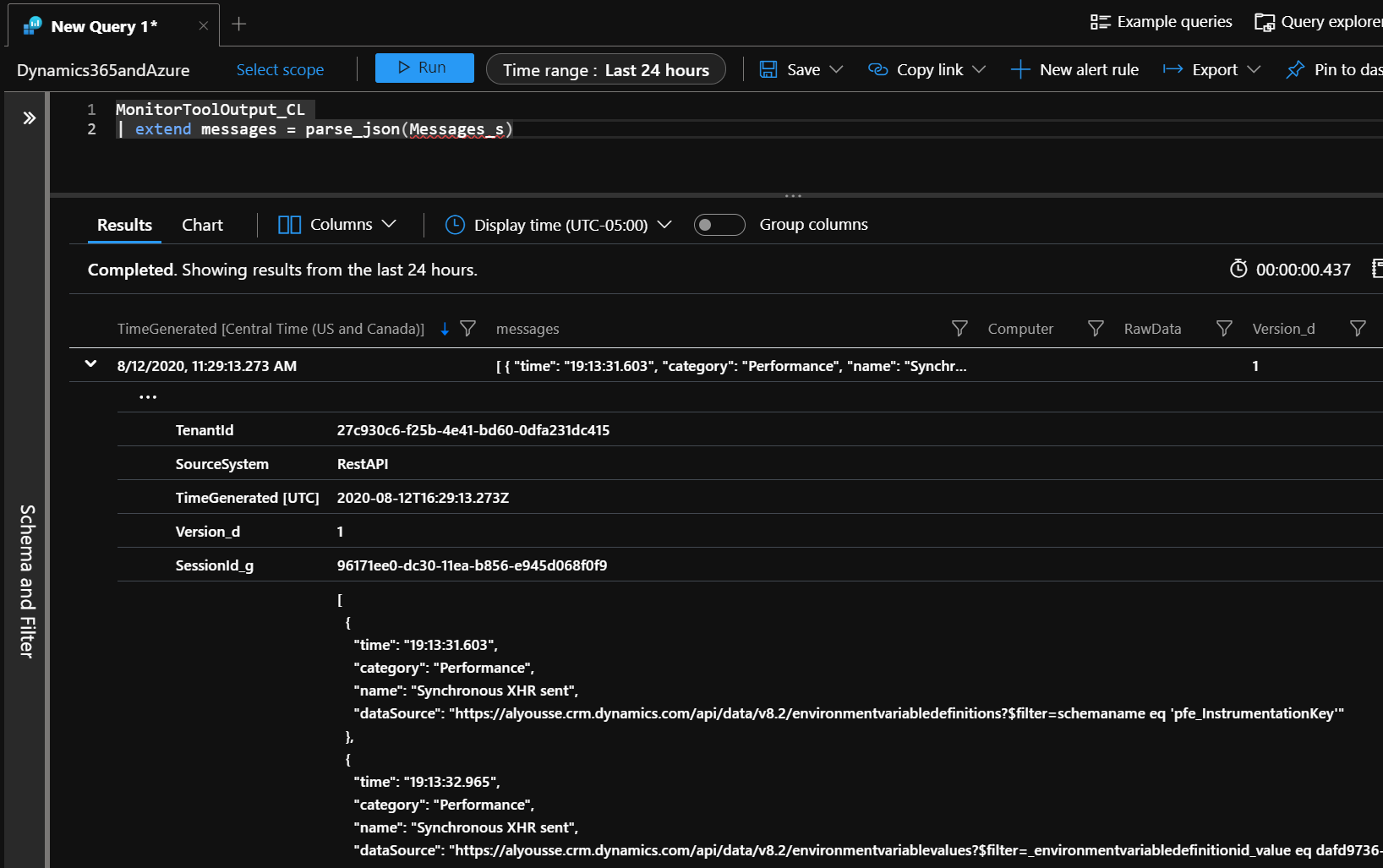Click the Columns layout icon
Image resolution: width=1383 pixels, height=868 pixels.
[x=289, y=225]
